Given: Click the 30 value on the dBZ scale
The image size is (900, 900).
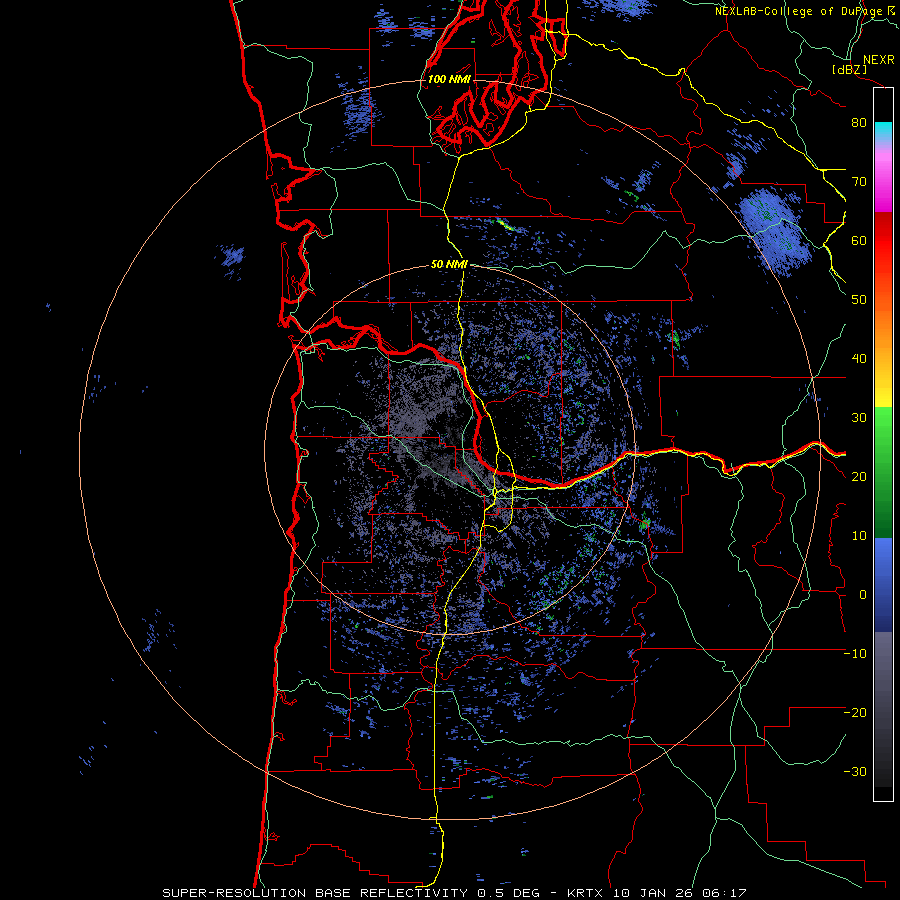Looking at the screenshot, I should pos(859,418).
